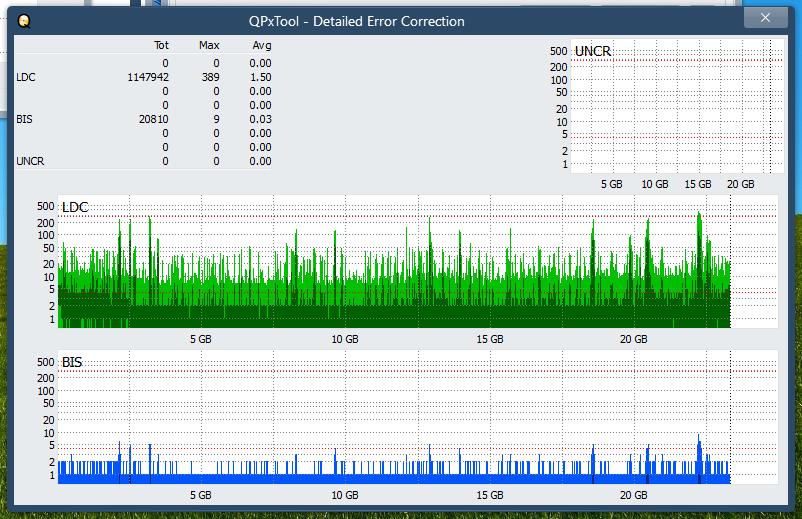Screen dimensions: 802x519
Task: Click the LDC row label in the table
Action: pos(26,77)
